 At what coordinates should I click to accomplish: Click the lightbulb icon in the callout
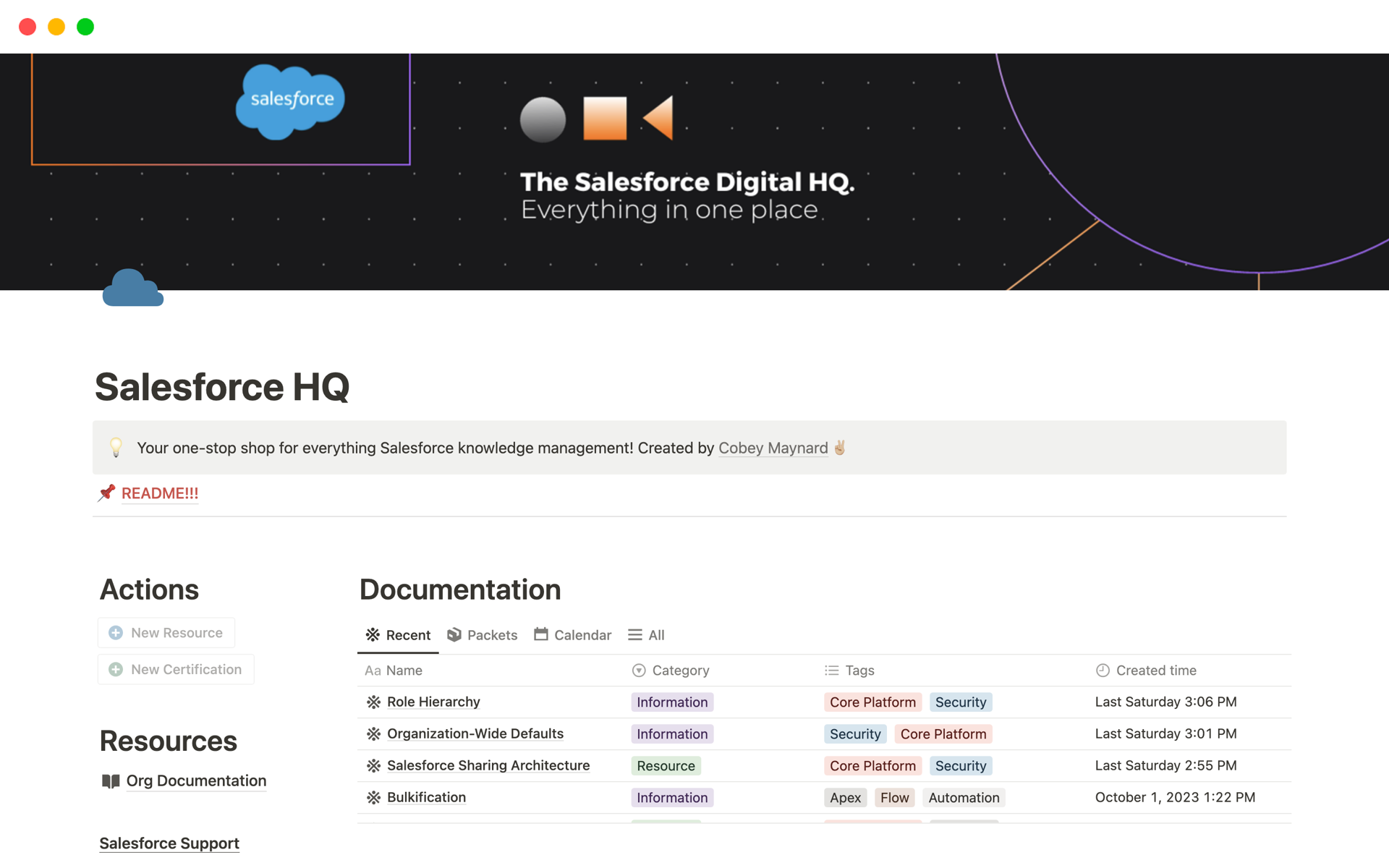(116, 448)
